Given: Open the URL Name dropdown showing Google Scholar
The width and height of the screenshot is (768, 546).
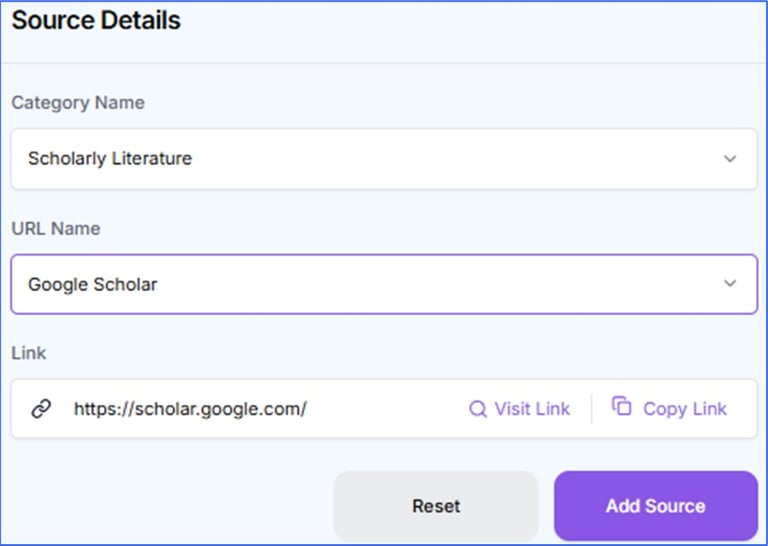Looking at the screenshot, I should click(384, 284).
